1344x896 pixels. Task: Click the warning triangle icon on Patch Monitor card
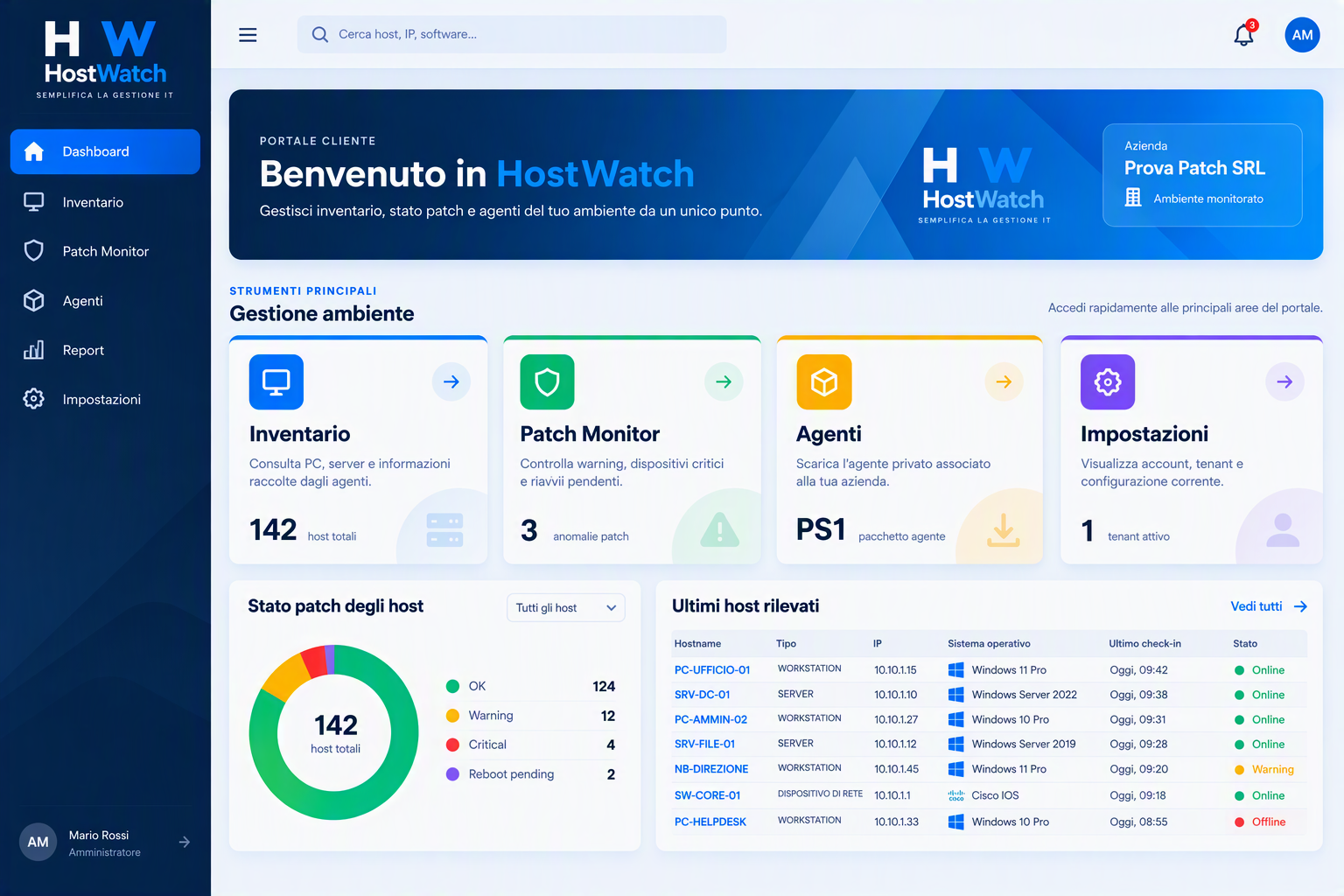[720, 530]
